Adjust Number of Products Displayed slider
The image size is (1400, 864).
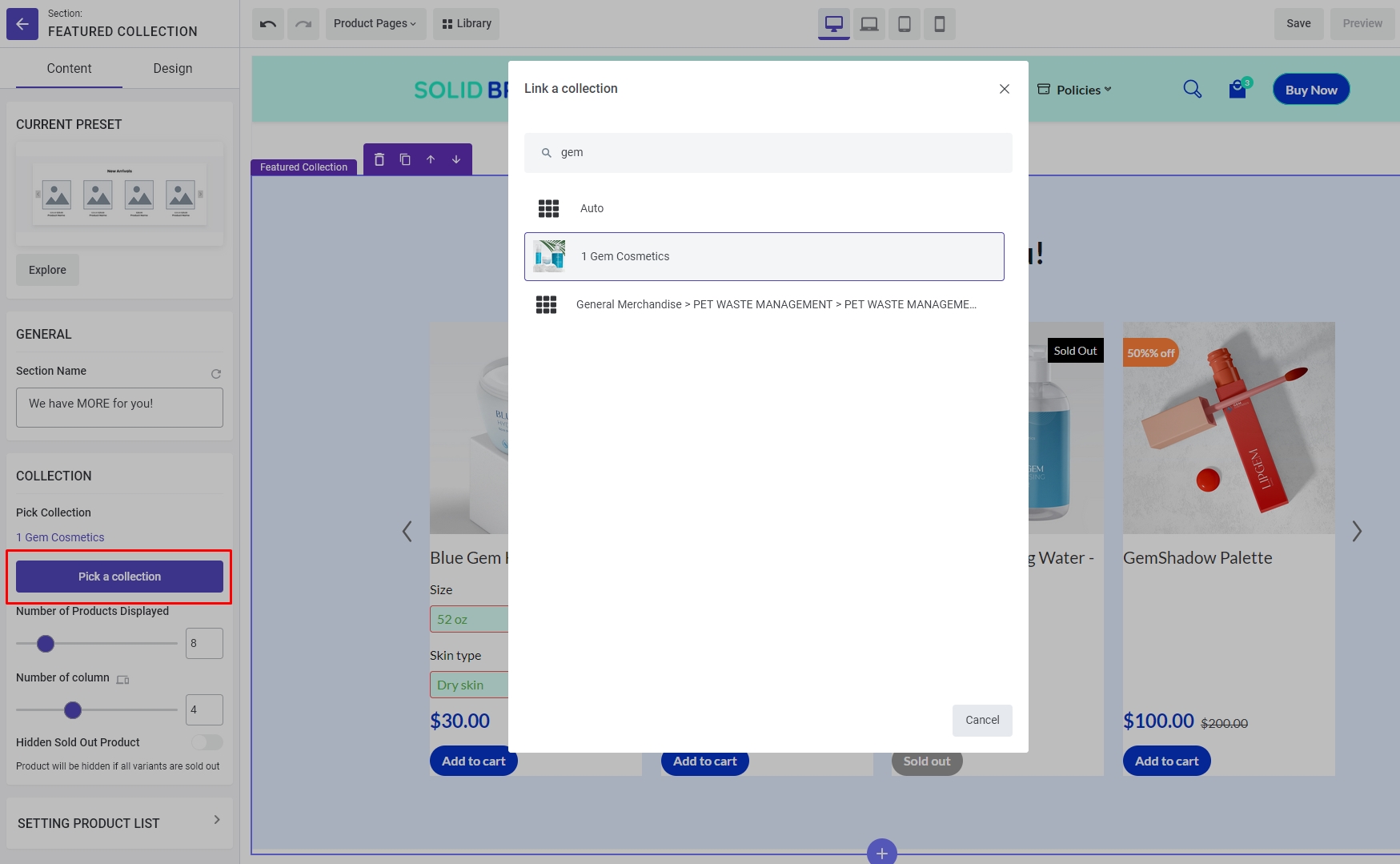pos(46,644)
